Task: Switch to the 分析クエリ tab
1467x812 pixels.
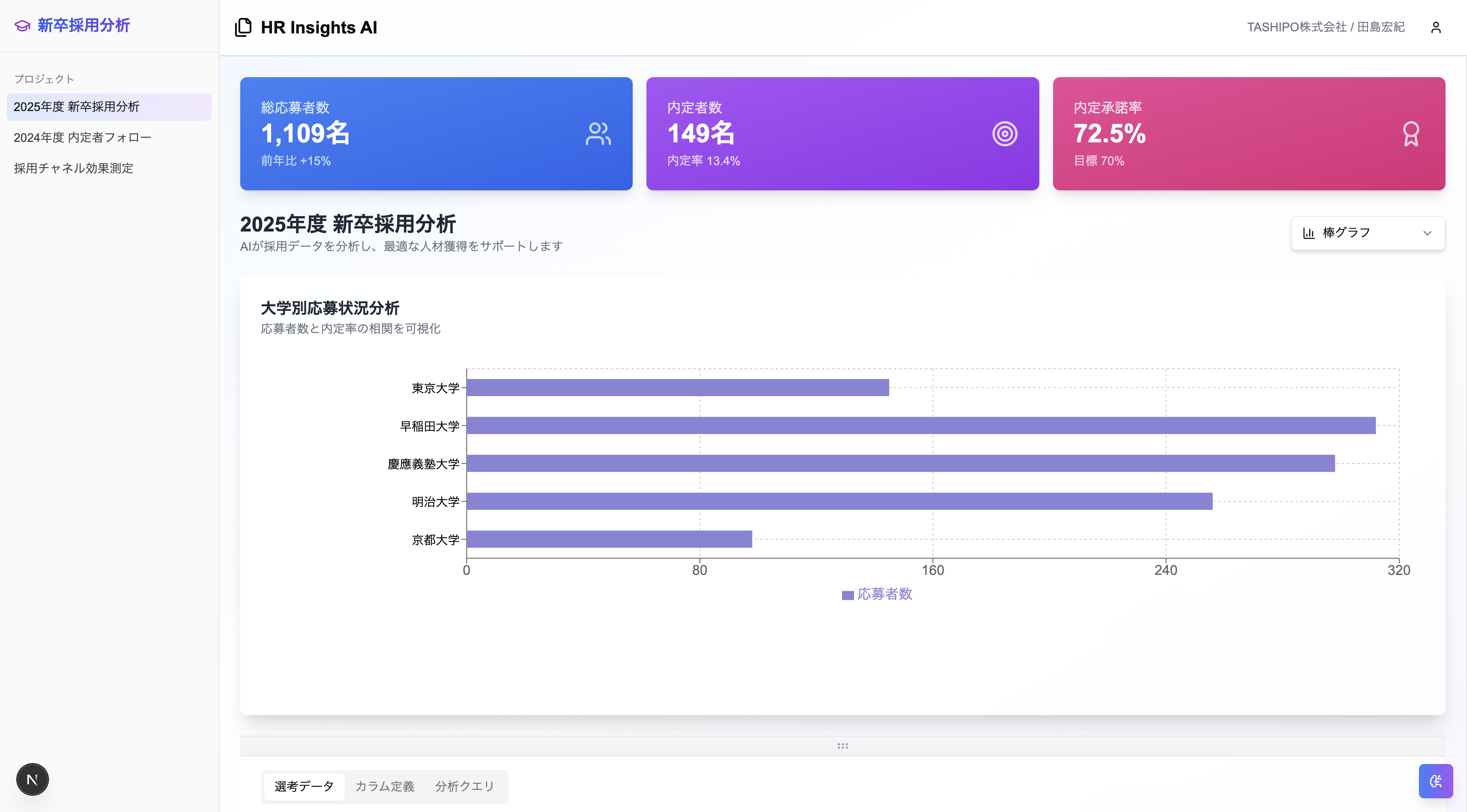Action: [x=465, y=786]
